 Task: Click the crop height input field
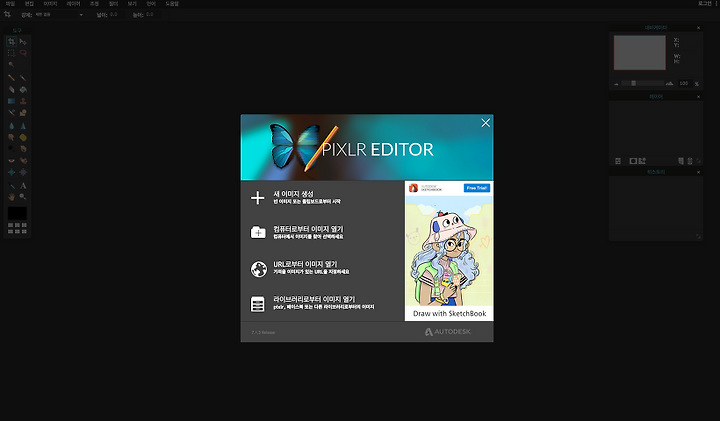coord(154,15)
